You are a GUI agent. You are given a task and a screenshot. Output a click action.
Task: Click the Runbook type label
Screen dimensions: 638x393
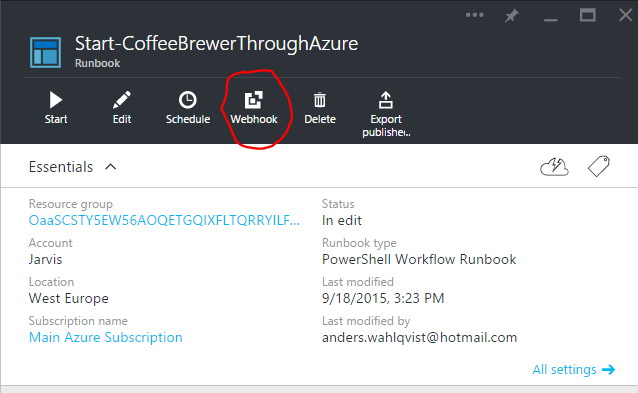[x=359, y=243]
